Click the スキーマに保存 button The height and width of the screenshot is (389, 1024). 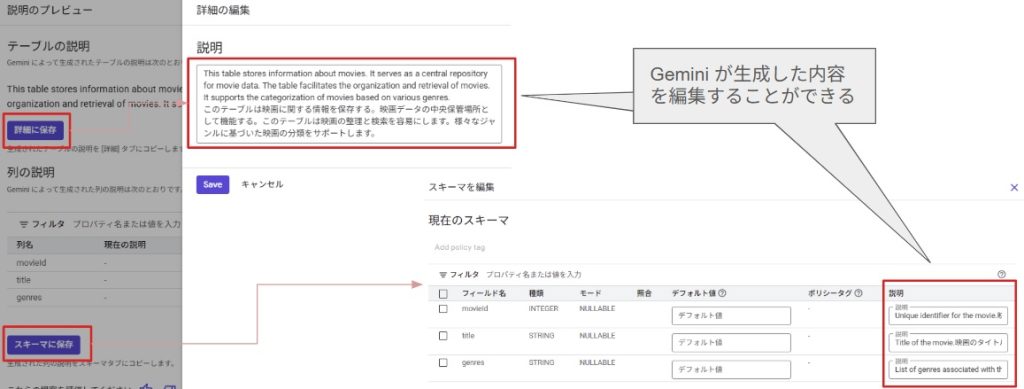[44, 344]
